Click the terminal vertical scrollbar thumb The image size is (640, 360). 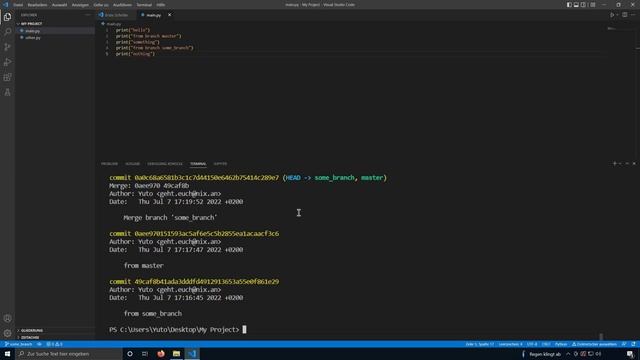click(601, 336)
